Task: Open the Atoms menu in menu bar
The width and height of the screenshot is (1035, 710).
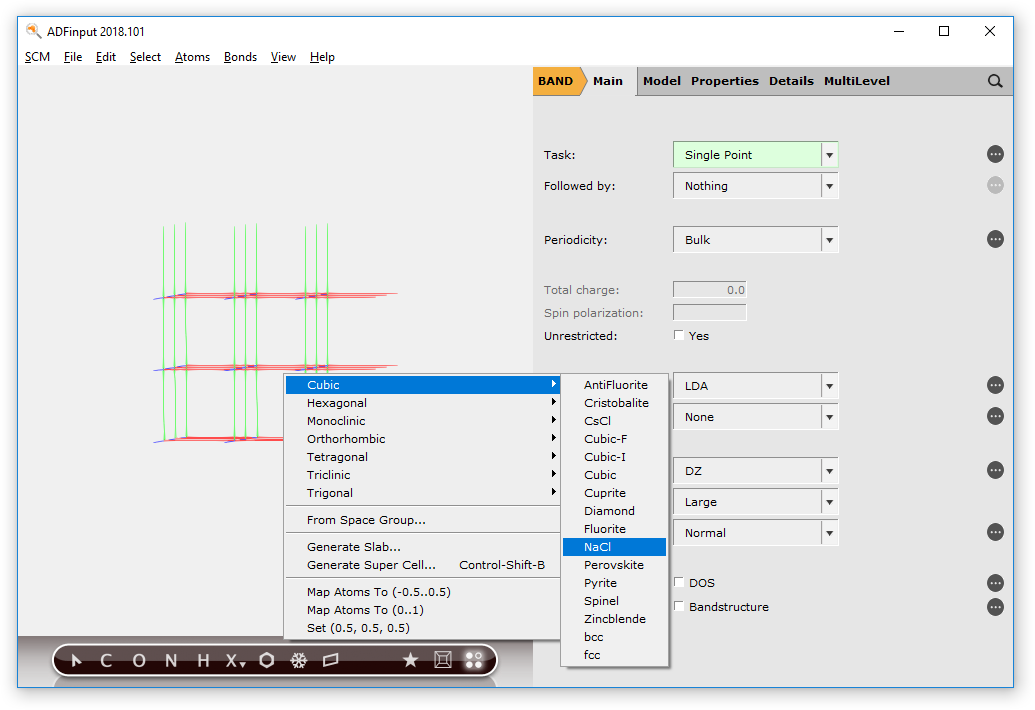Action: point(192,57)
